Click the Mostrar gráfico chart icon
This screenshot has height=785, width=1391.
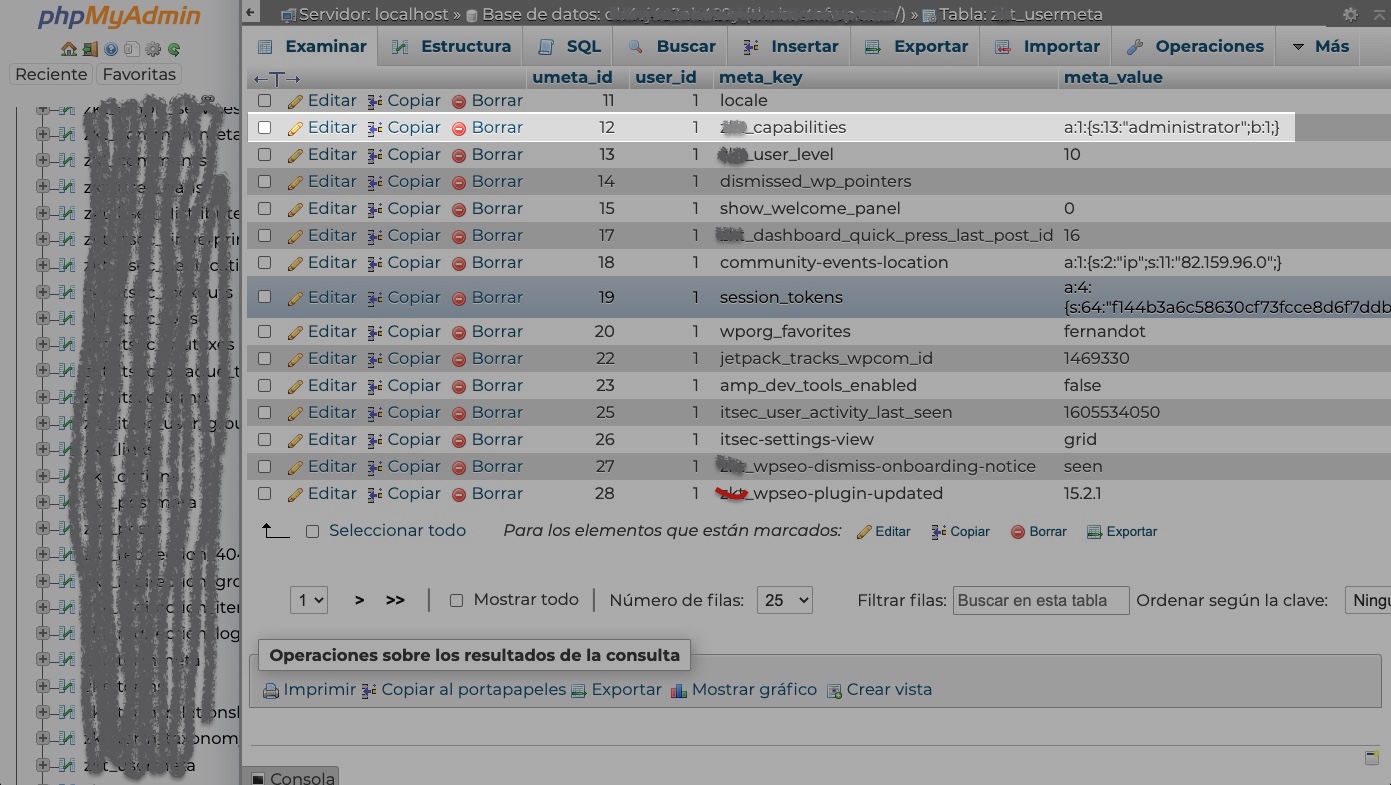pyautogui.click(x=679, y=690)
